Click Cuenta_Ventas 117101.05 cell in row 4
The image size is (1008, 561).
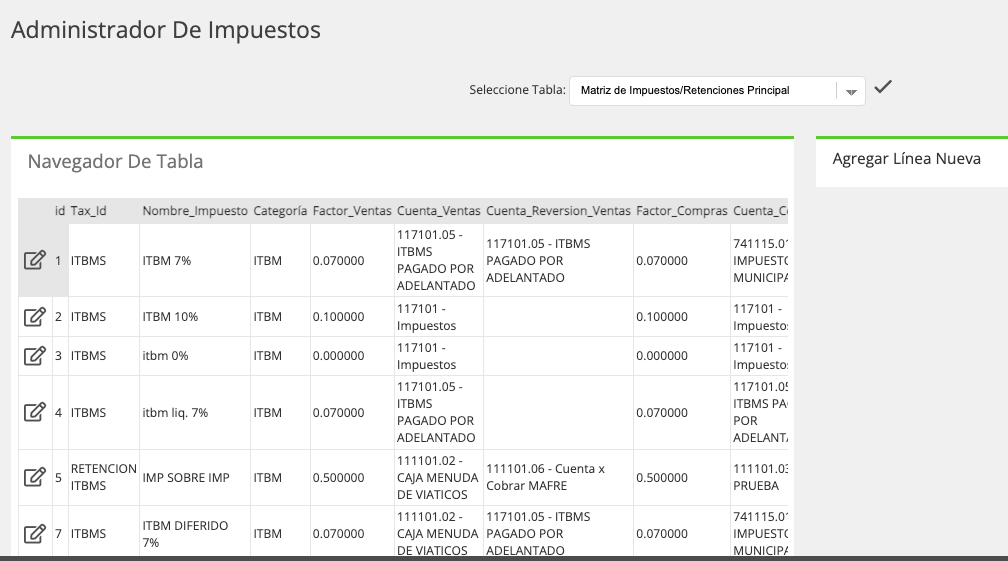pyautogui.click(x=438, y=413)
